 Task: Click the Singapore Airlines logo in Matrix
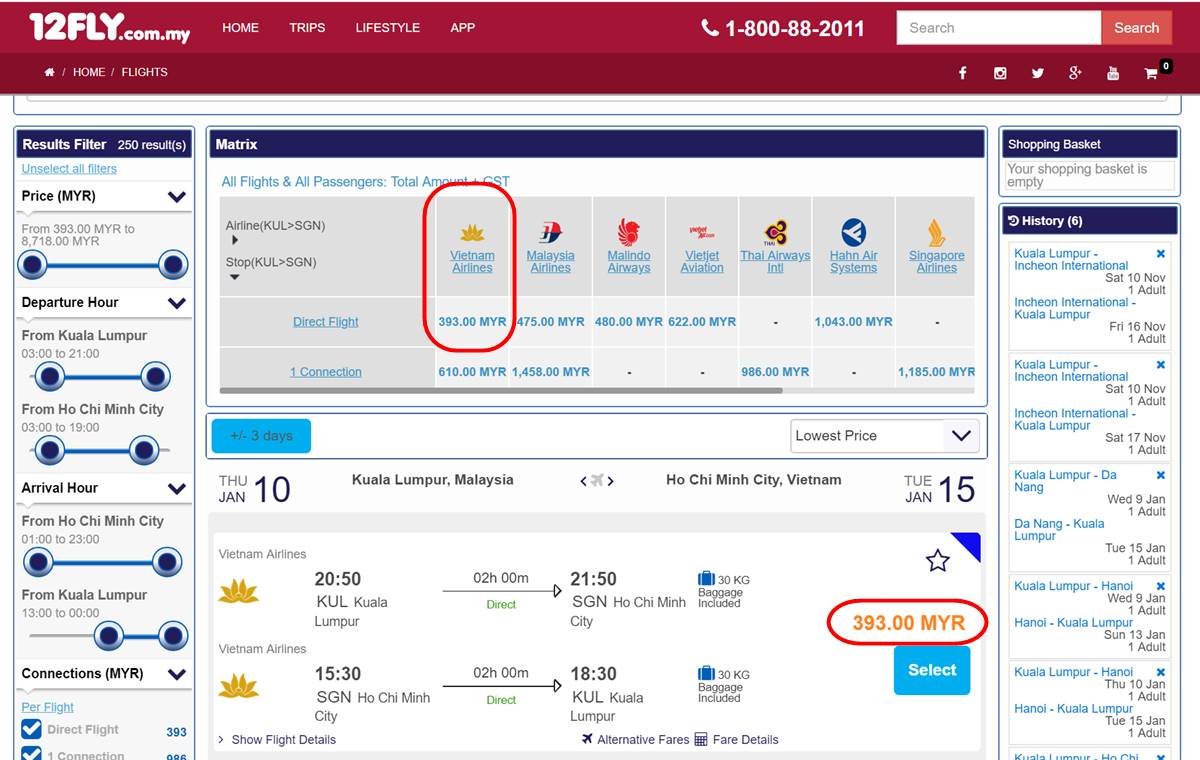click(937, 233)
